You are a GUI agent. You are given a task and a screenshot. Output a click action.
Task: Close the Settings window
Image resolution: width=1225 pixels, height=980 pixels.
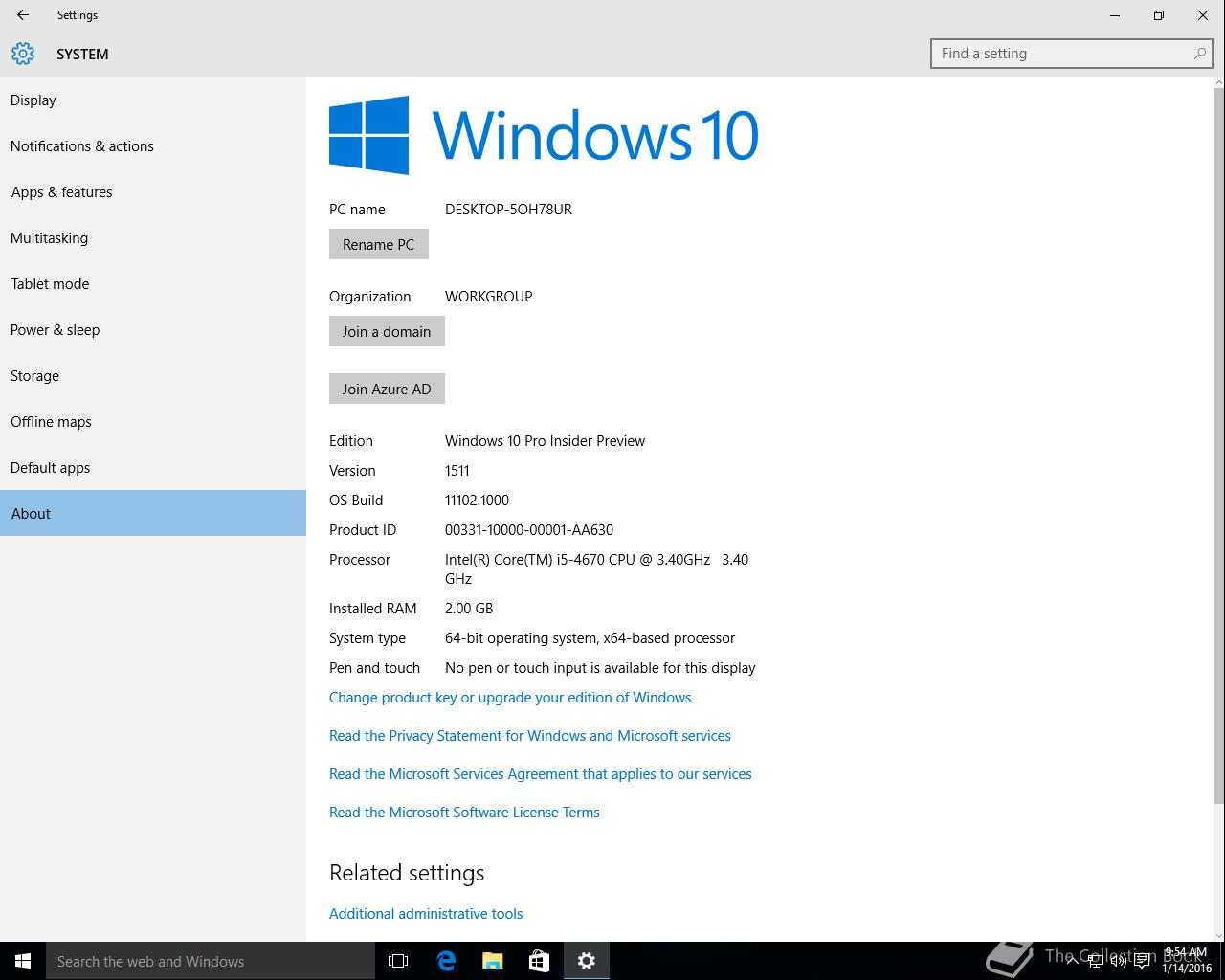click(1203, 15)
